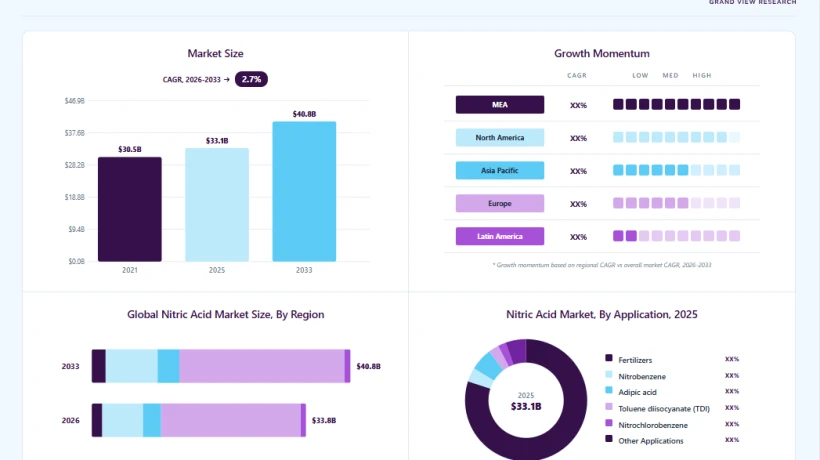Click the growth momentum footnote text
This screenshot has width=820, height=460.
pos(601,265)
